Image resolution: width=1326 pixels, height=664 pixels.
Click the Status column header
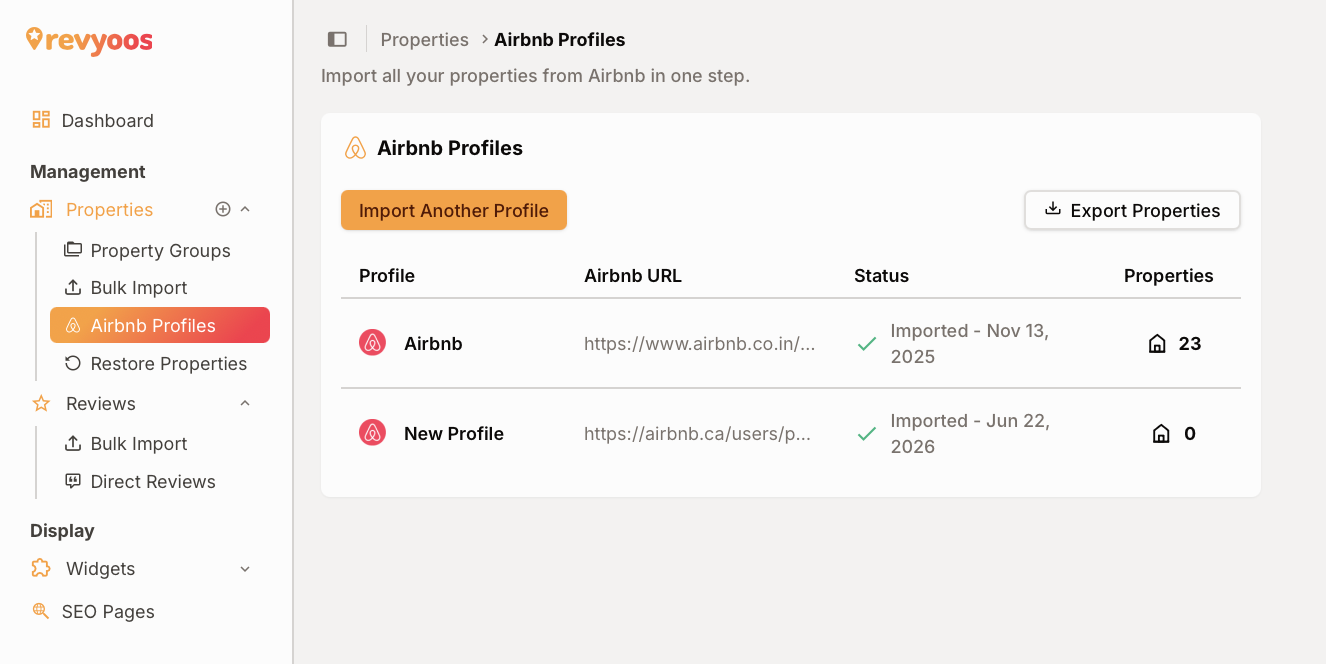click(x=882, y=276)
